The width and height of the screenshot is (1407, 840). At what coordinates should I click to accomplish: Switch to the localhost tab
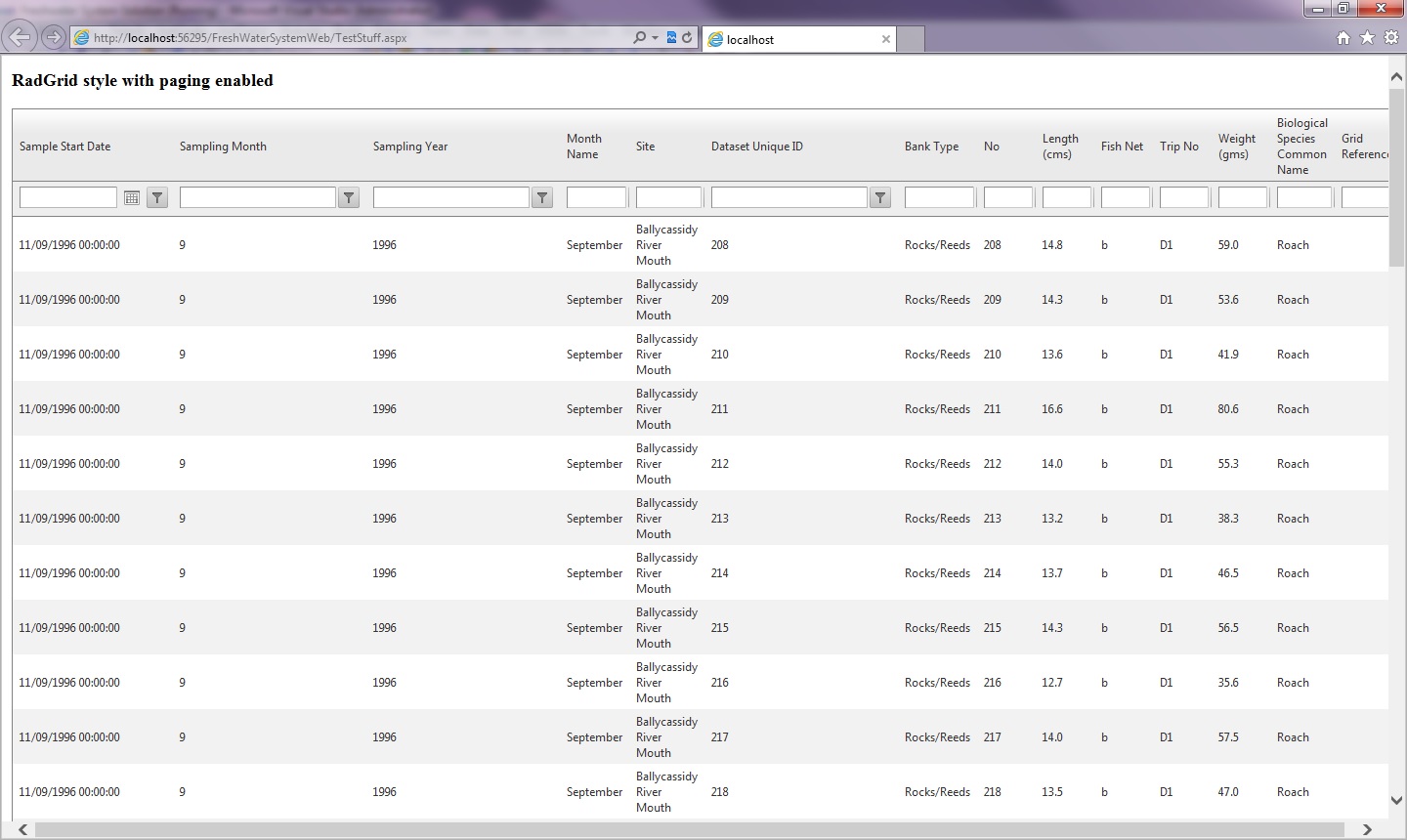[x=799, y=39]
